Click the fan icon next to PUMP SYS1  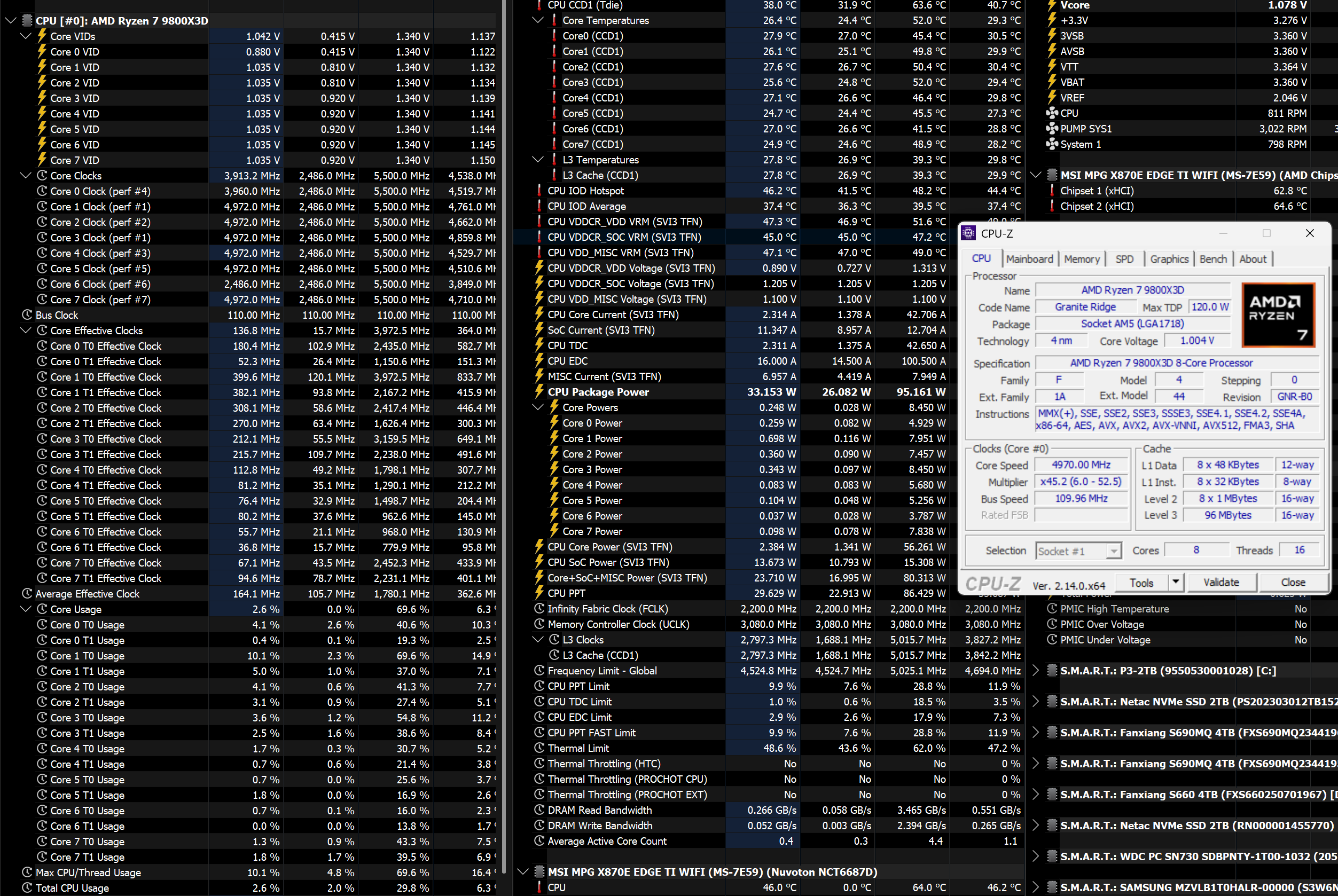pyautogui.click(x=1052, y=129)
